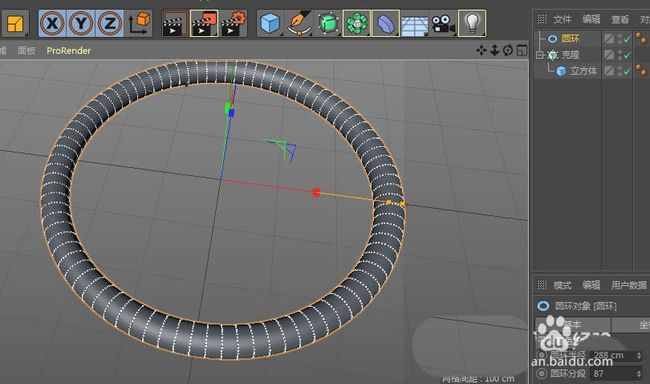Image resolution: width=650 pixels, height=384 pixels.
Task: Toggle the 圆环 object enable checkmark
Action: point(627,39)
